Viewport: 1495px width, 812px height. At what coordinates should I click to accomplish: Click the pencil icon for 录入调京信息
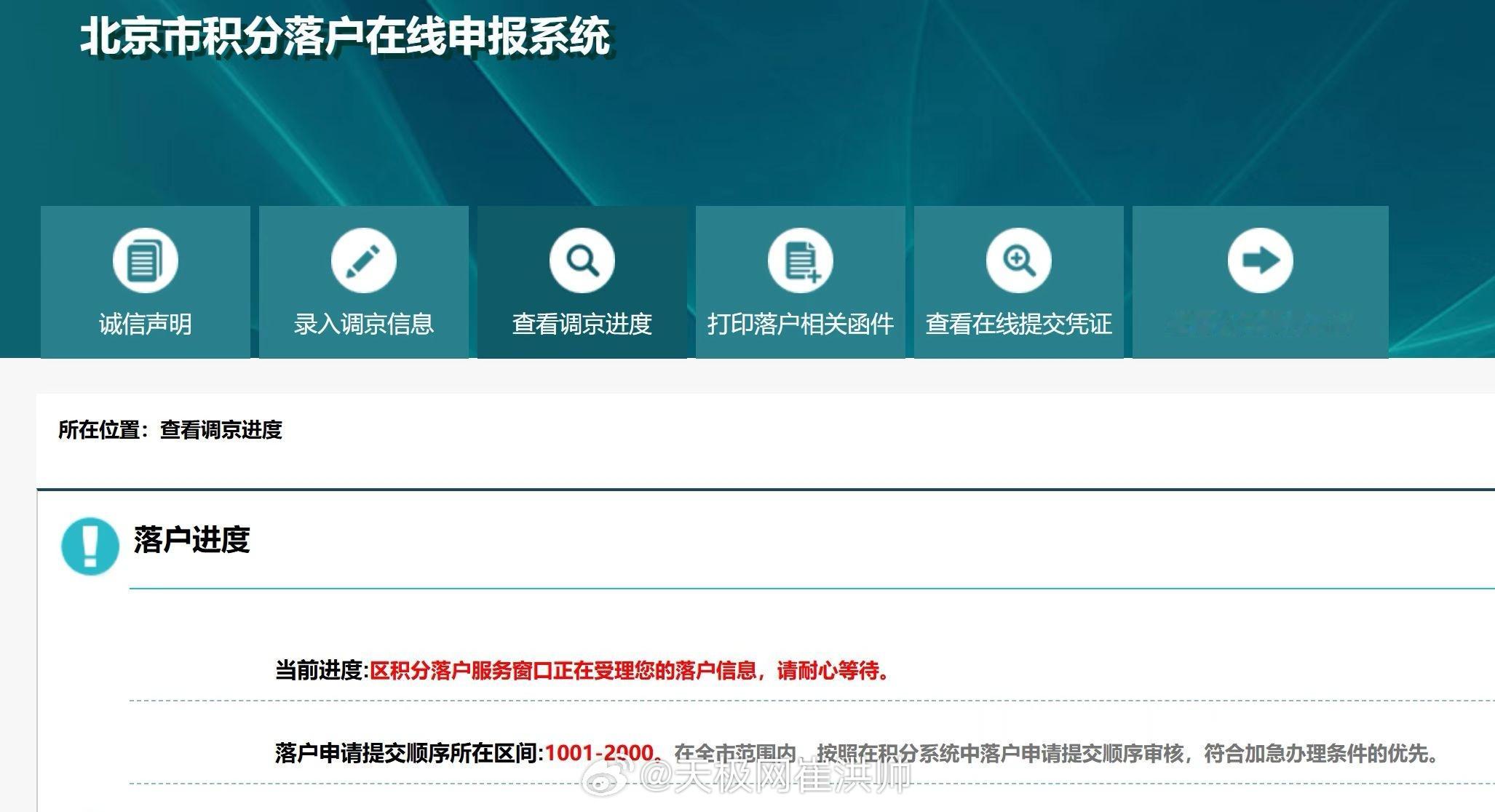363,260
